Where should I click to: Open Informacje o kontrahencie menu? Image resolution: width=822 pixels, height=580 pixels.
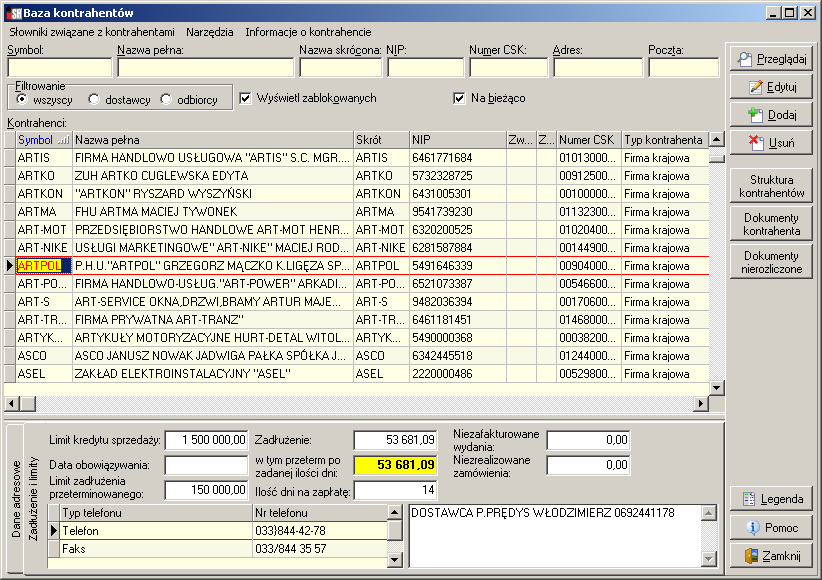pyautogui.click(x=308, y=32)
